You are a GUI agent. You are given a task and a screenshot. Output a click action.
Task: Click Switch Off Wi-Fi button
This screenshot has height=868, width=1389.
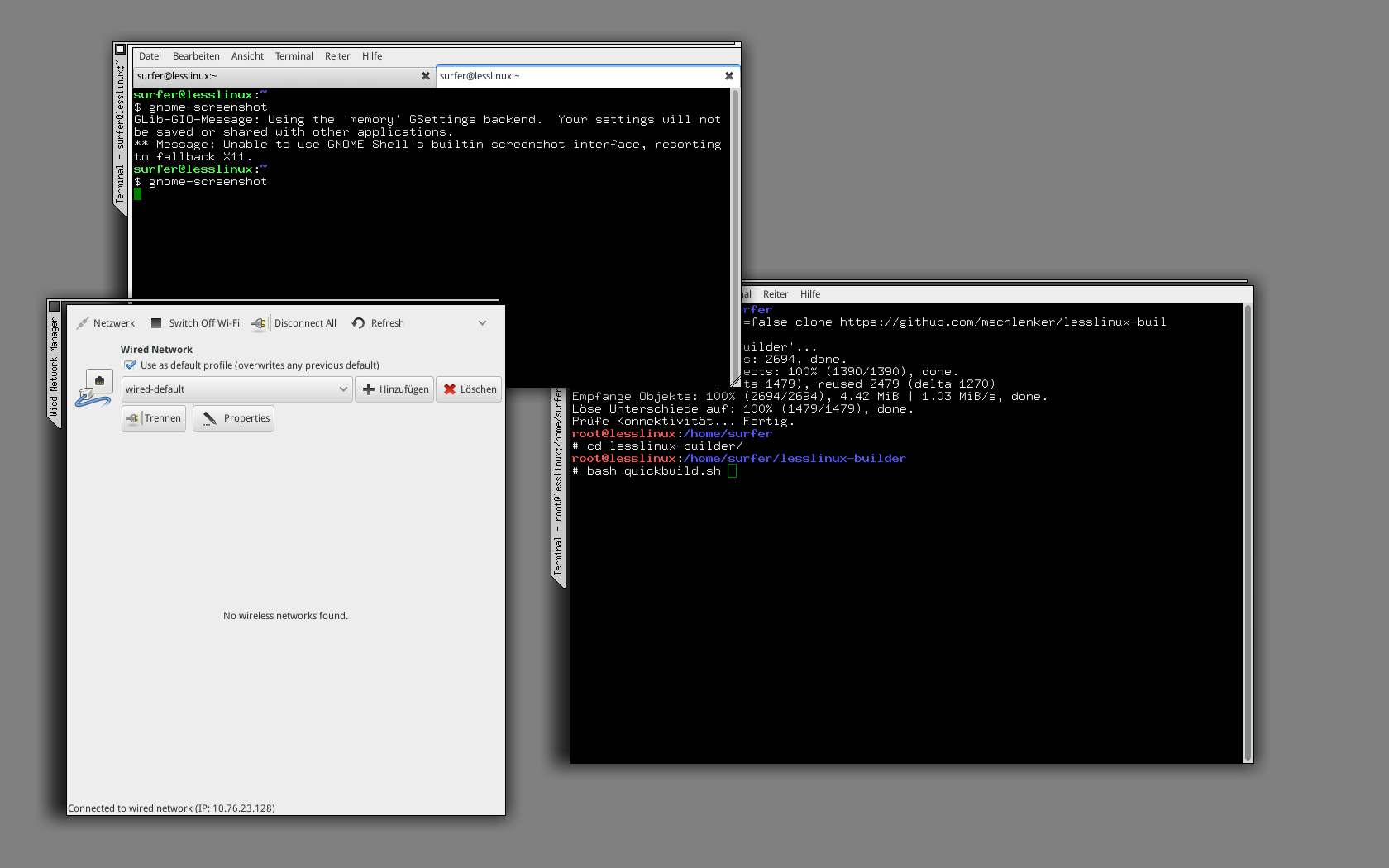coord(195,323)
